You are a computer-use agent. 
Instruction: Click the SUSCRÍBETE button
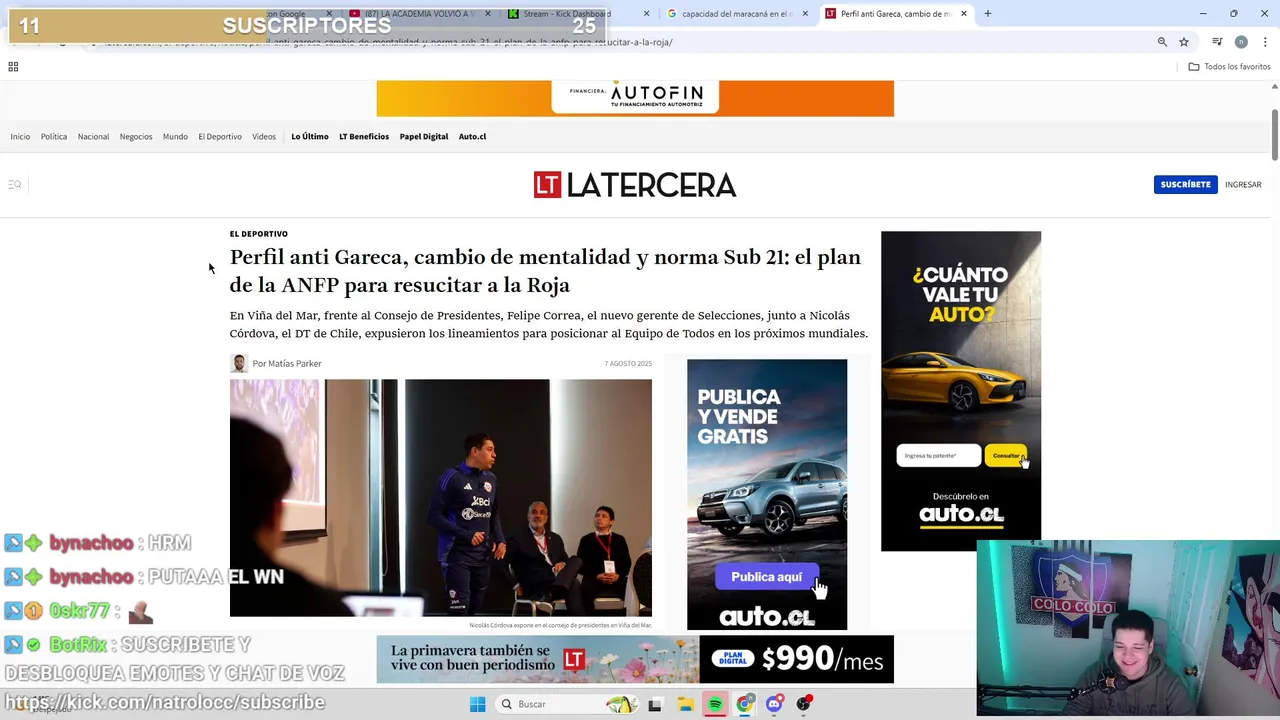click(x=1185, y=185)
